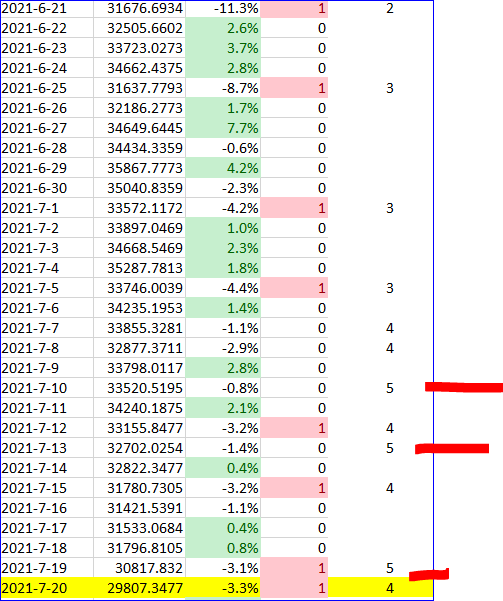This screenshot has width=503, height=601.
Task: Click the 7.7% green cell
Action: (223, 128)
